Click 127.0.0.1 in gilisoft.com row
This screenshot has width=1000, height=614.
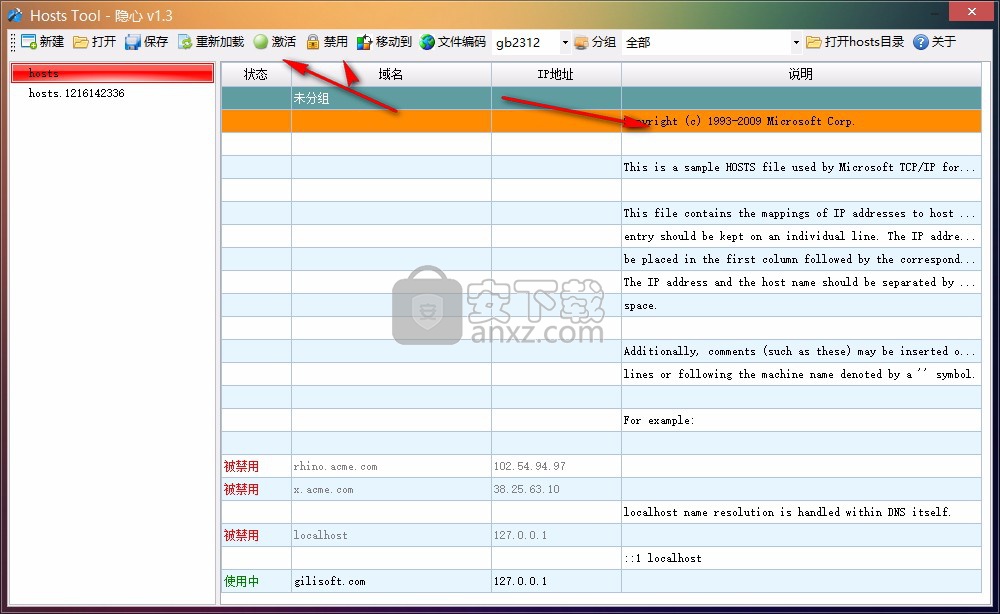(556, 581)
